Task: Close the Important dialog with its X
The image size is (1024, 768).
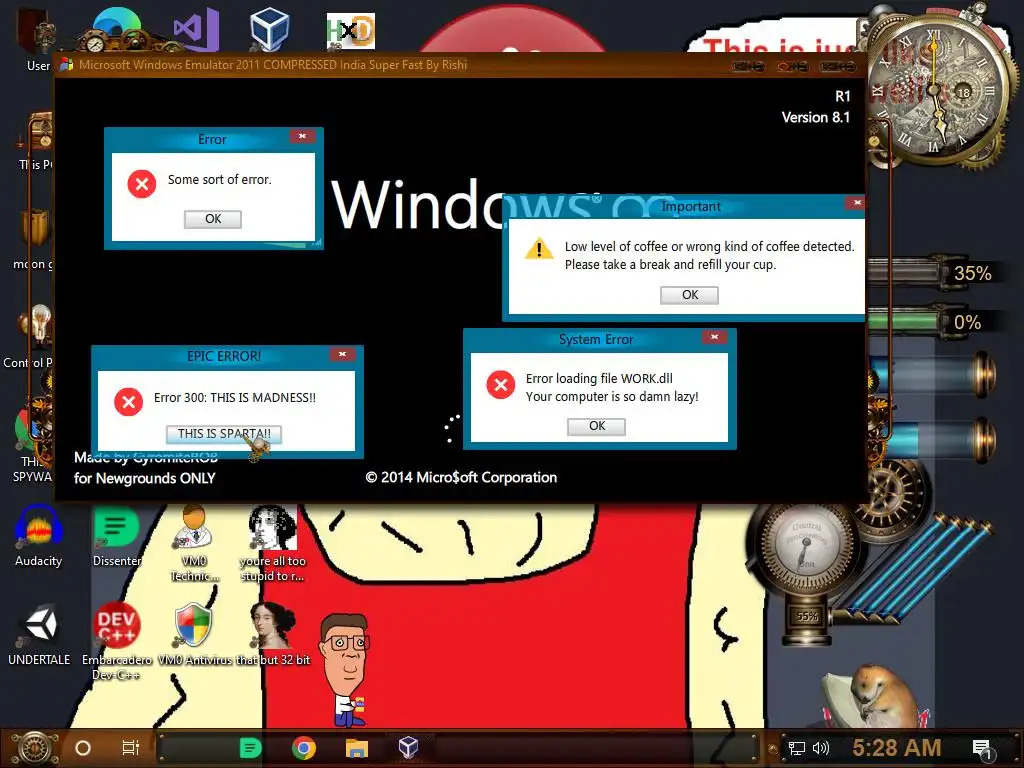Action: (x=857, y=203)
